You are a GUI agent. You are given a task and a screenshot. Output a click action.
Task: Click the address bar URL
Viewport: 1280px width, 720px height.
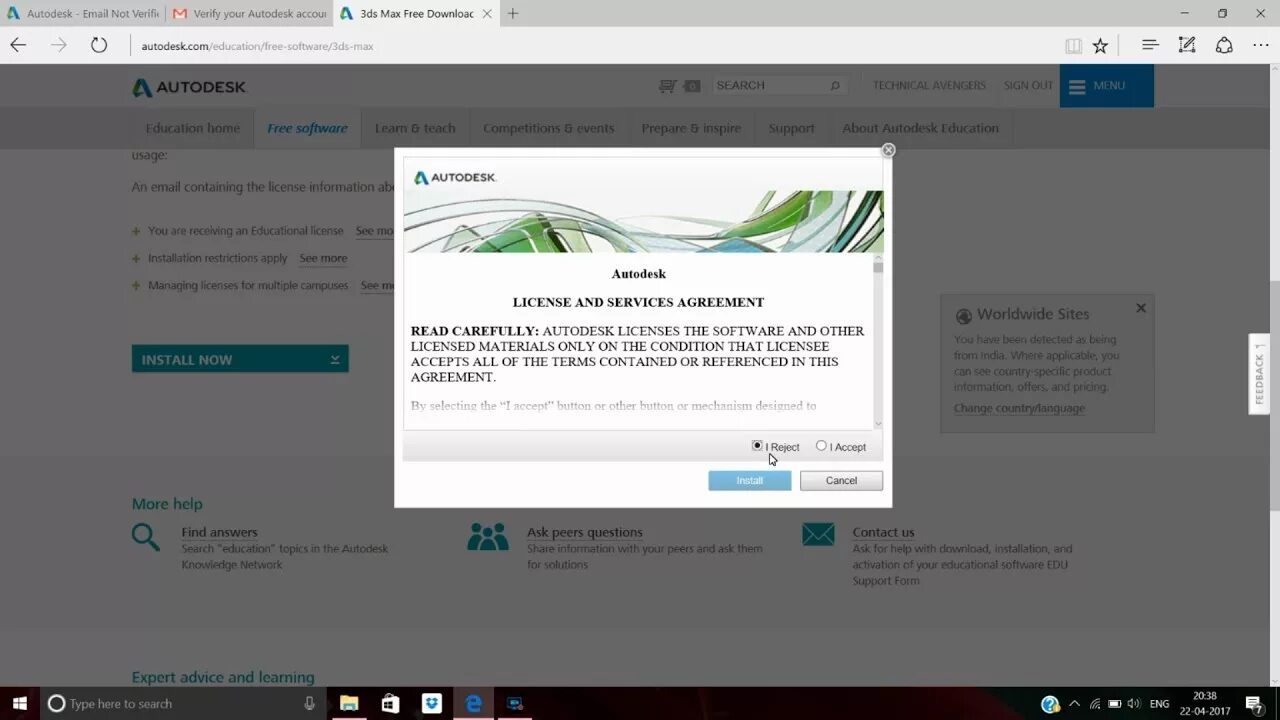coord(257,46)
